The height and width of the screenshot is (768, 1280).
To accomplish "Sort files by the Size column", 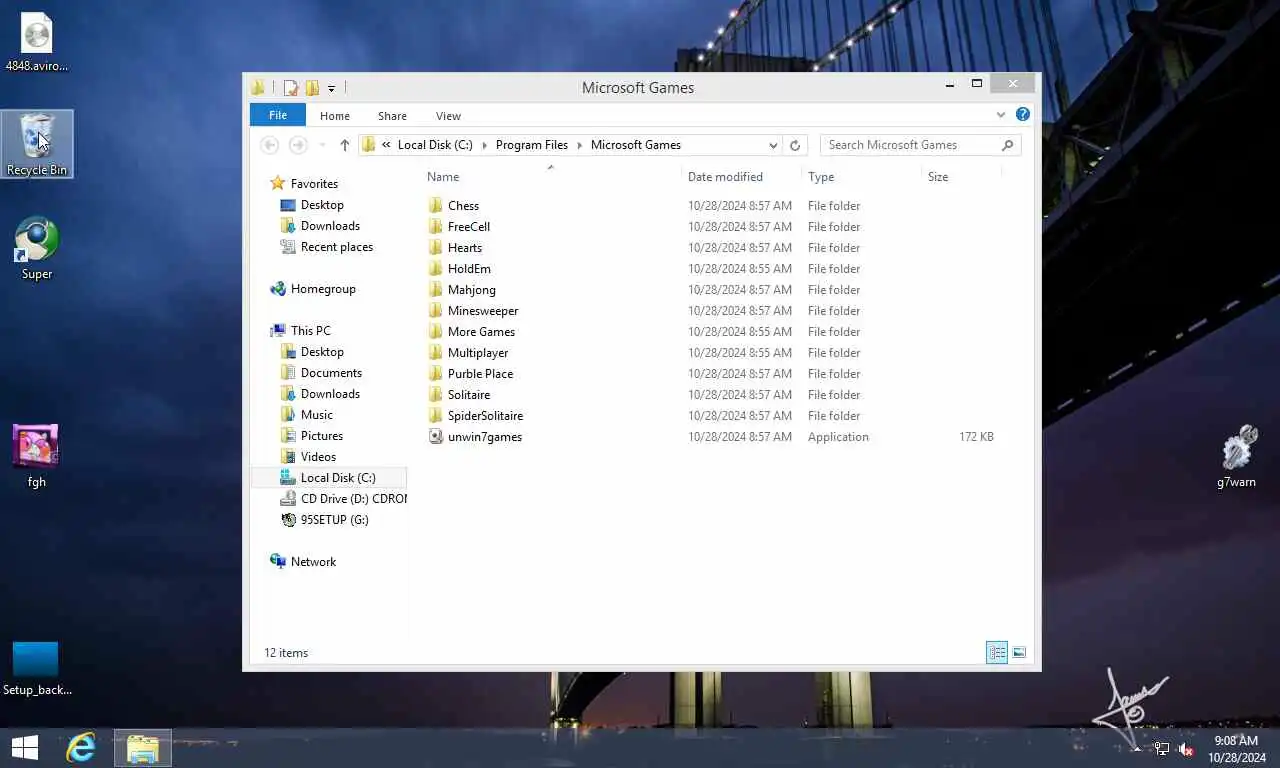I will point(938,177).
